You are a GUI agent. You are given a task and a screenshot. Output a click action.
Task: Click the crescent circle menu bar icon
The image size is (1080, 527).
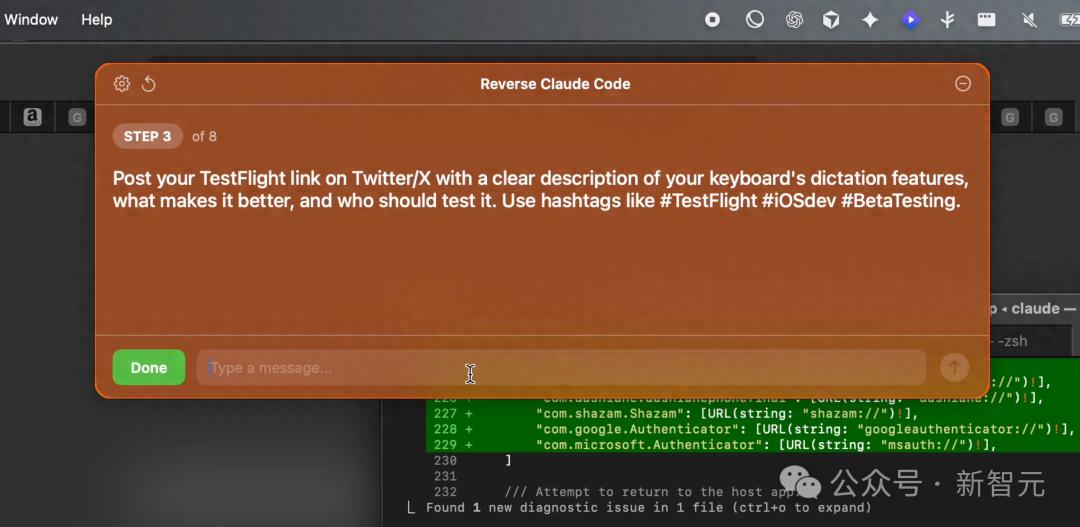[754, 20]
